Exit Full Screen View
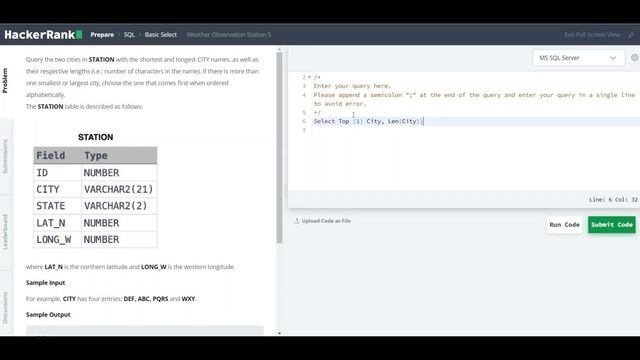The image size is (640, 360). coord(592,35)
